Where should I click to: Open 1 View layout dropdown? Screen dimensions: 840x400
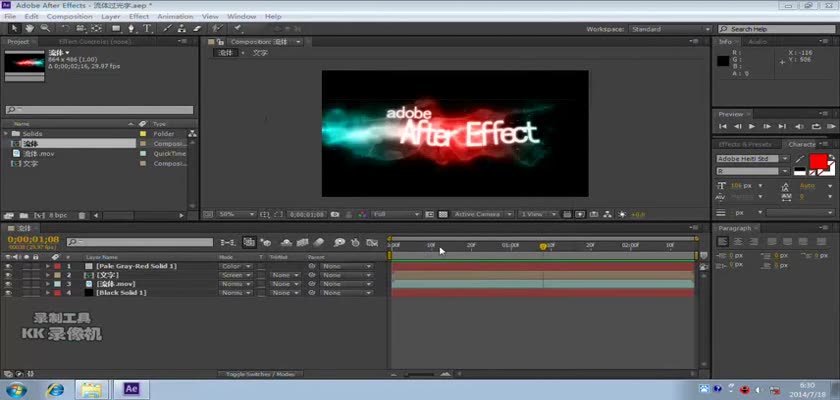click(x=537, y=214)
